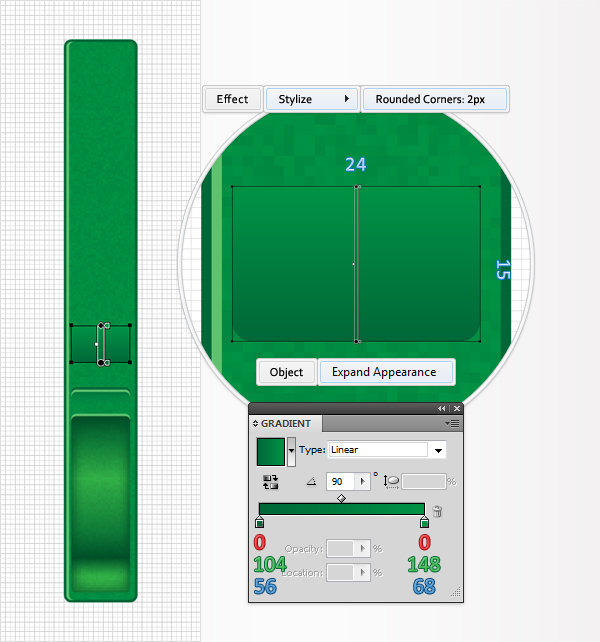Viewport: 600px width, 642px height.
Task: Click the green value "148"
Action: coord(424,565)
